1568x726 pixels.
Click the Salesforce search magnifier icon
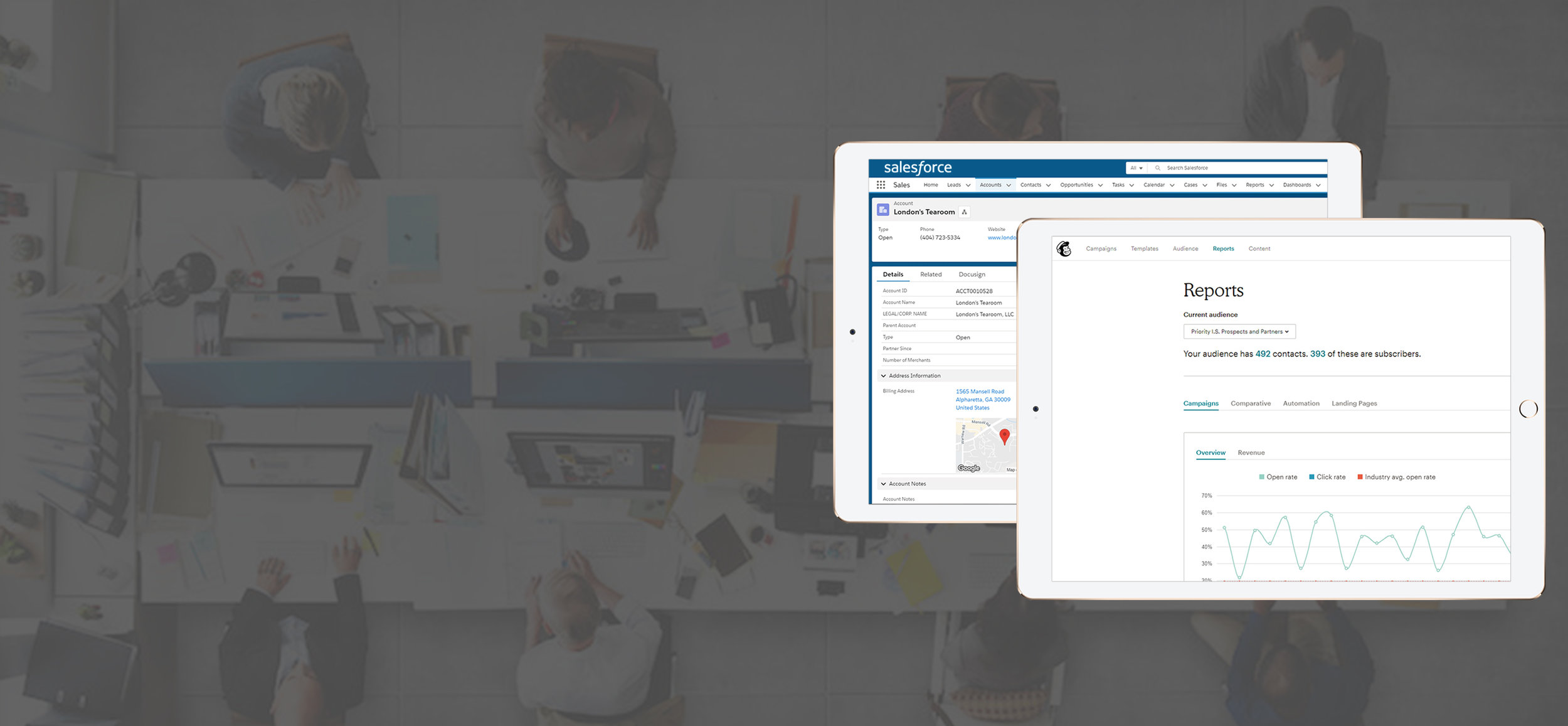coord(1158,168)
